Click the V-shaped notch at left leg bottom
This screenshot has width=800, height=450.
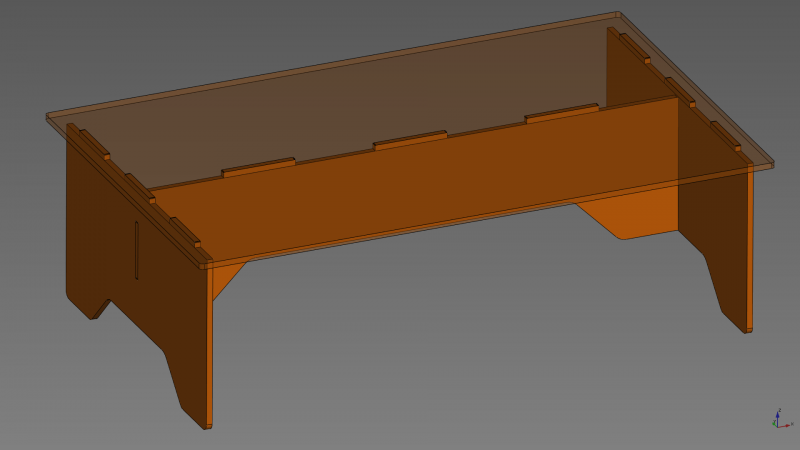(x=100, y=307)
